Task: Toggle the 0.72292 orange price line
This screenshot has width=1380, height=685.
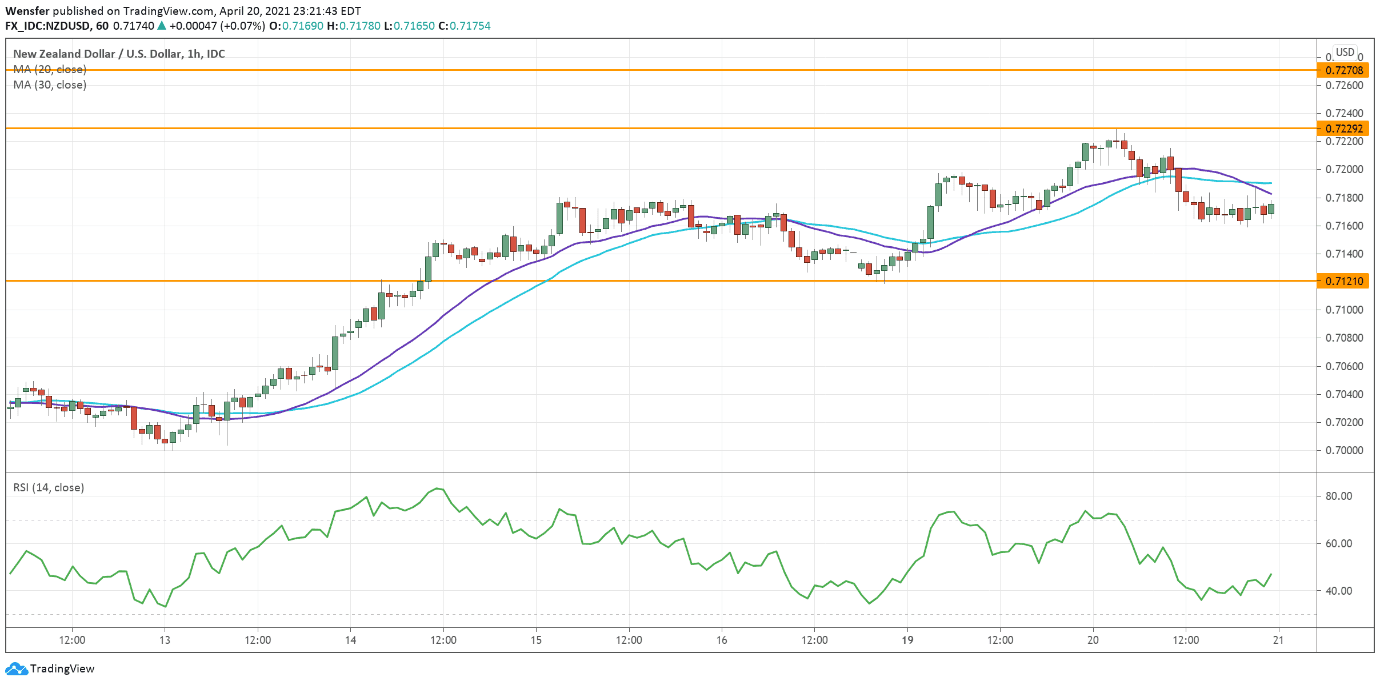Action: (1343, 130)
